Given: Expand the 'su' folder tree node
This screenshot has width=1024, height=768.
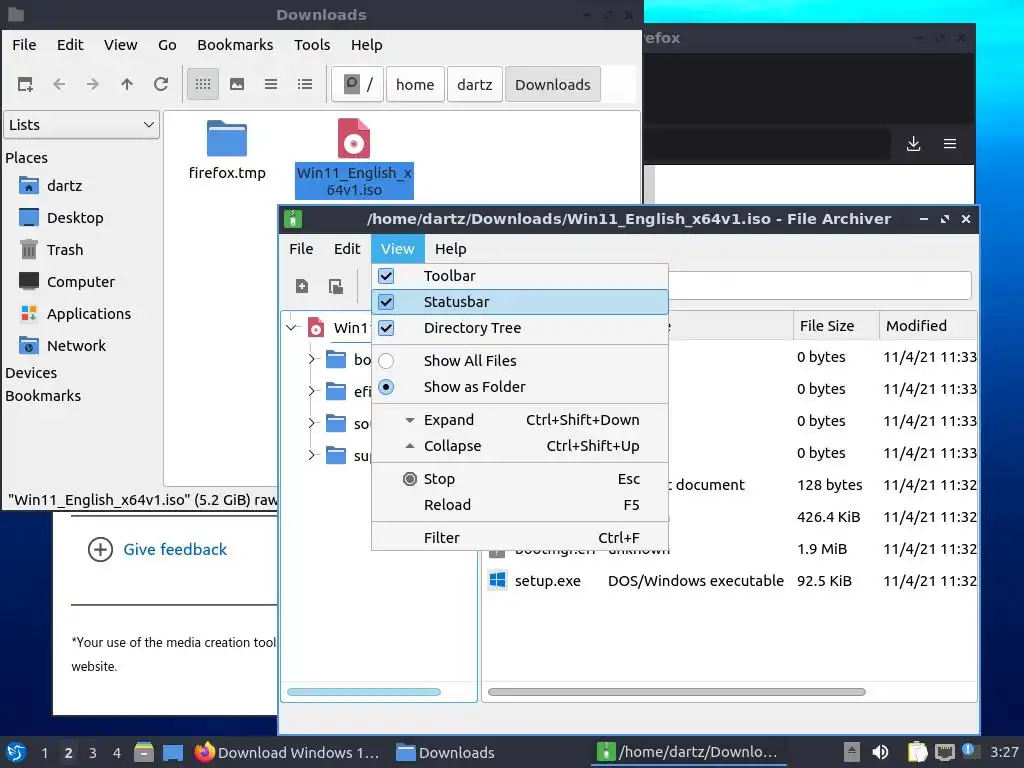Looking at the screenshot, I should 312,455.
